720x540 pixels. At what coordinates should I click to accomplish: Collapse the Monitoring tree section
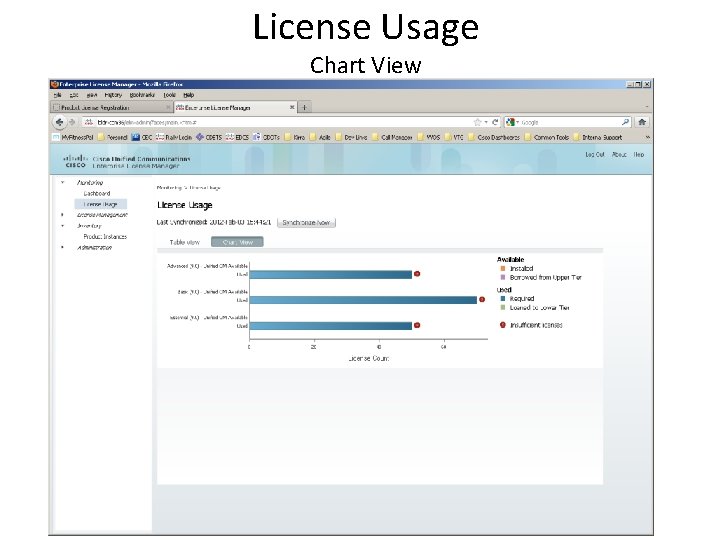click(62, 182)
